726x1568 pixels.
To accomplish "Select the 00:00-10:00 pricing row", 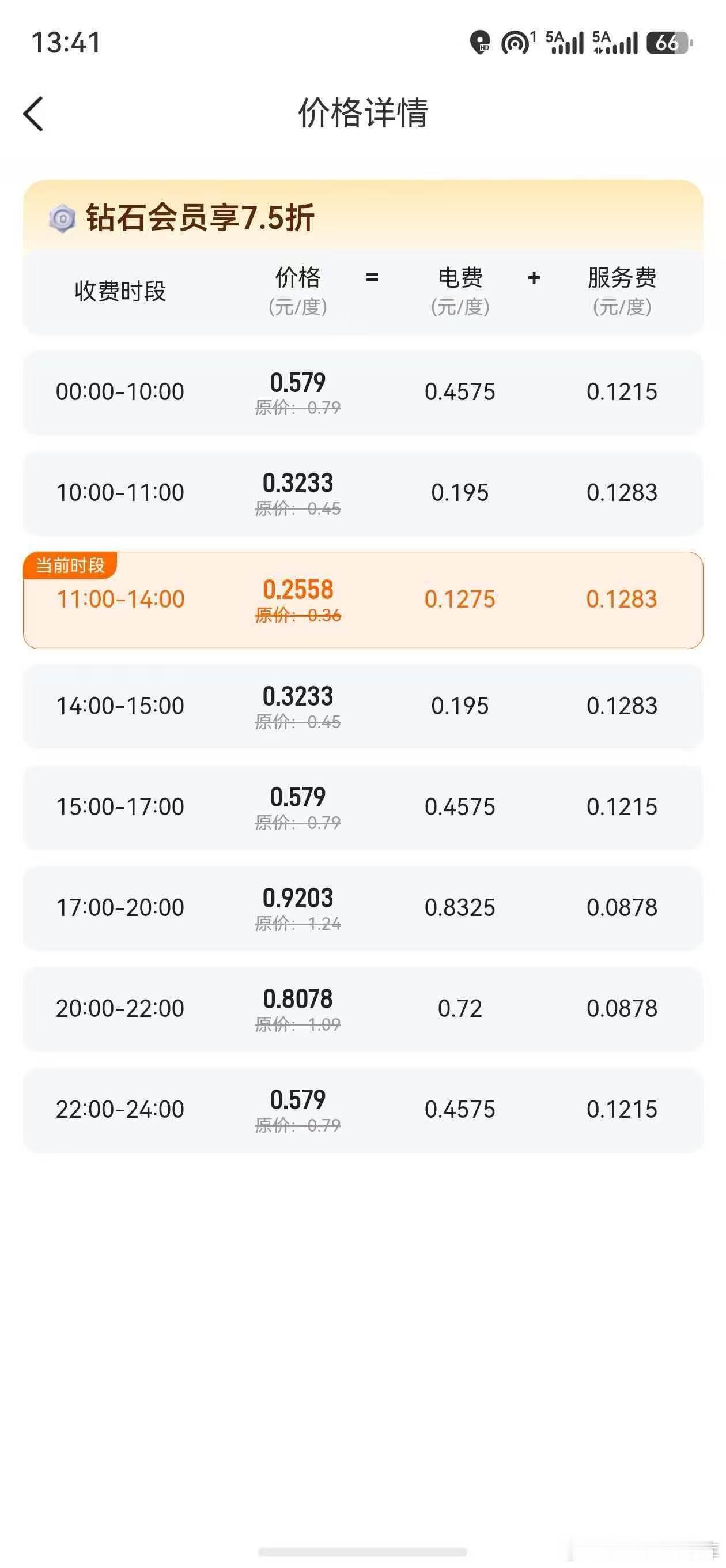I will [x=364, y=392].
